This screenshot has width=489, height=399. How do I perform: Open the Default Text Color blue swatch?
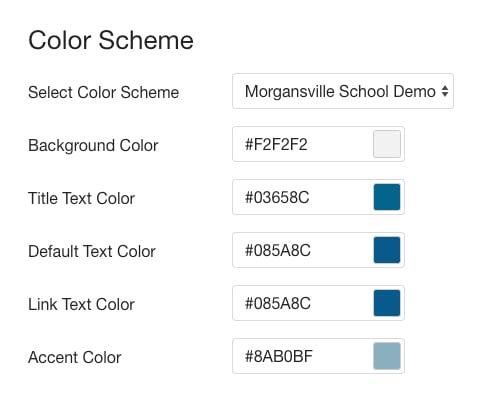point(387,250)
